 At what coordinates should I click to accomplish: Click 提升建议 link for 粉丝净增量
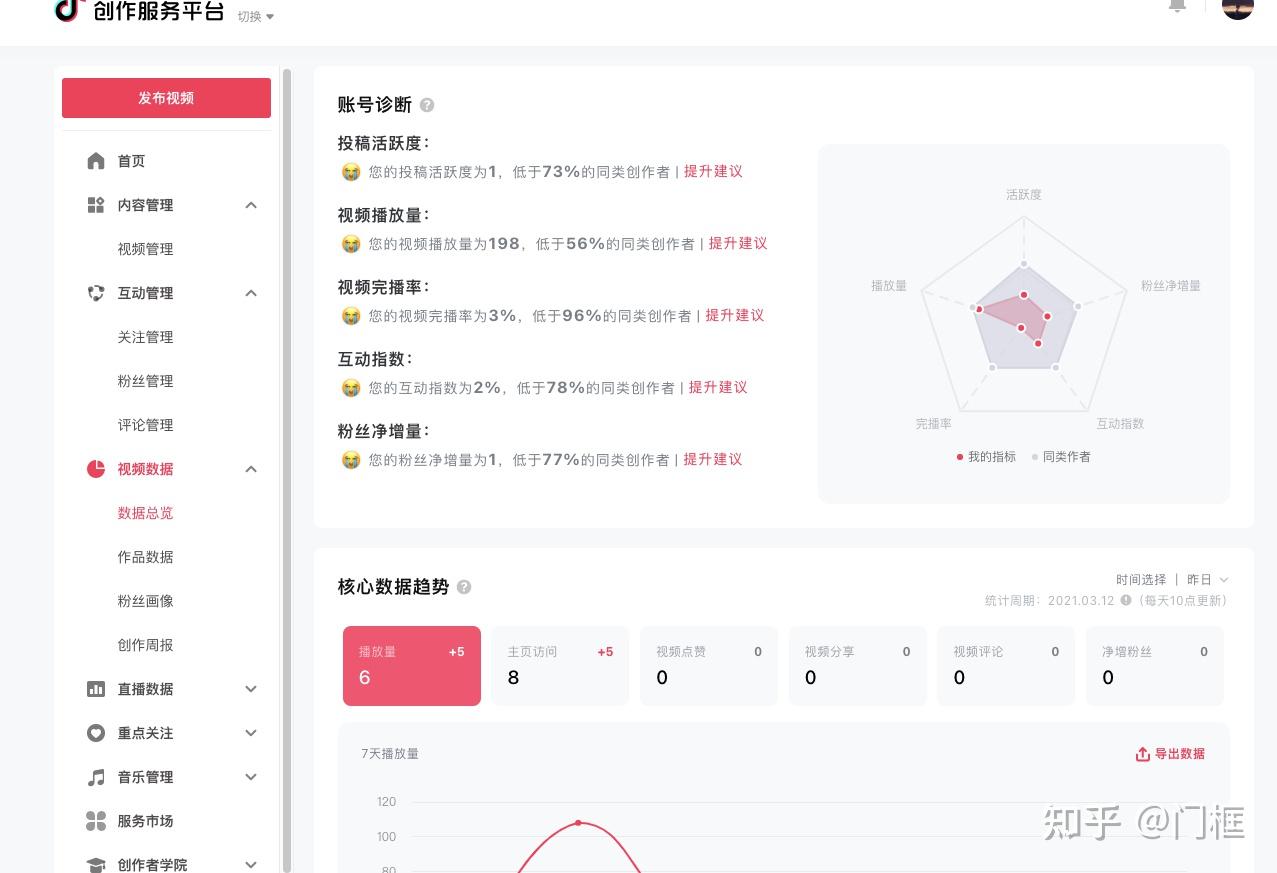713,460
